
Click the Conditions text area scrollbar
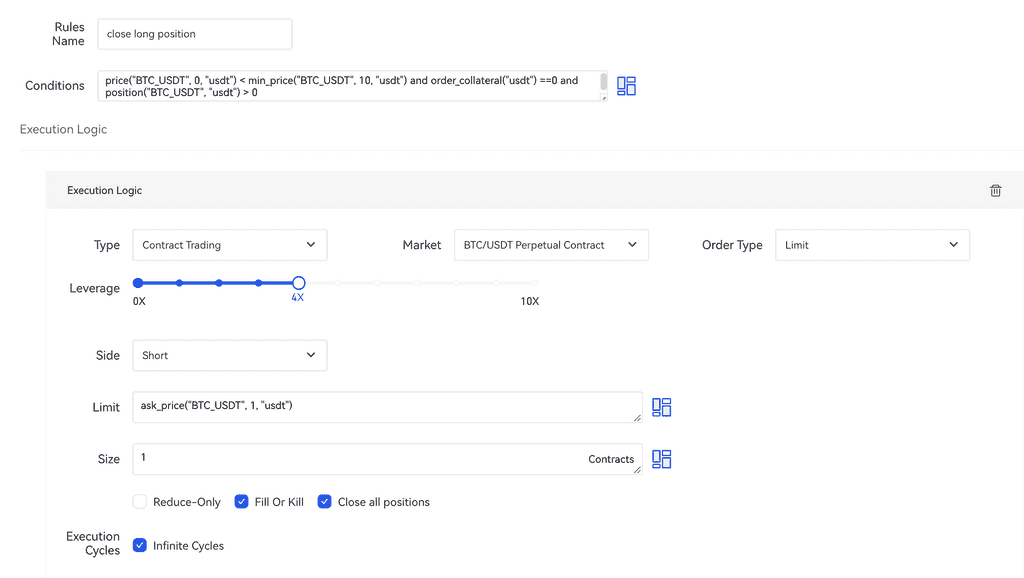pos(603,82)
